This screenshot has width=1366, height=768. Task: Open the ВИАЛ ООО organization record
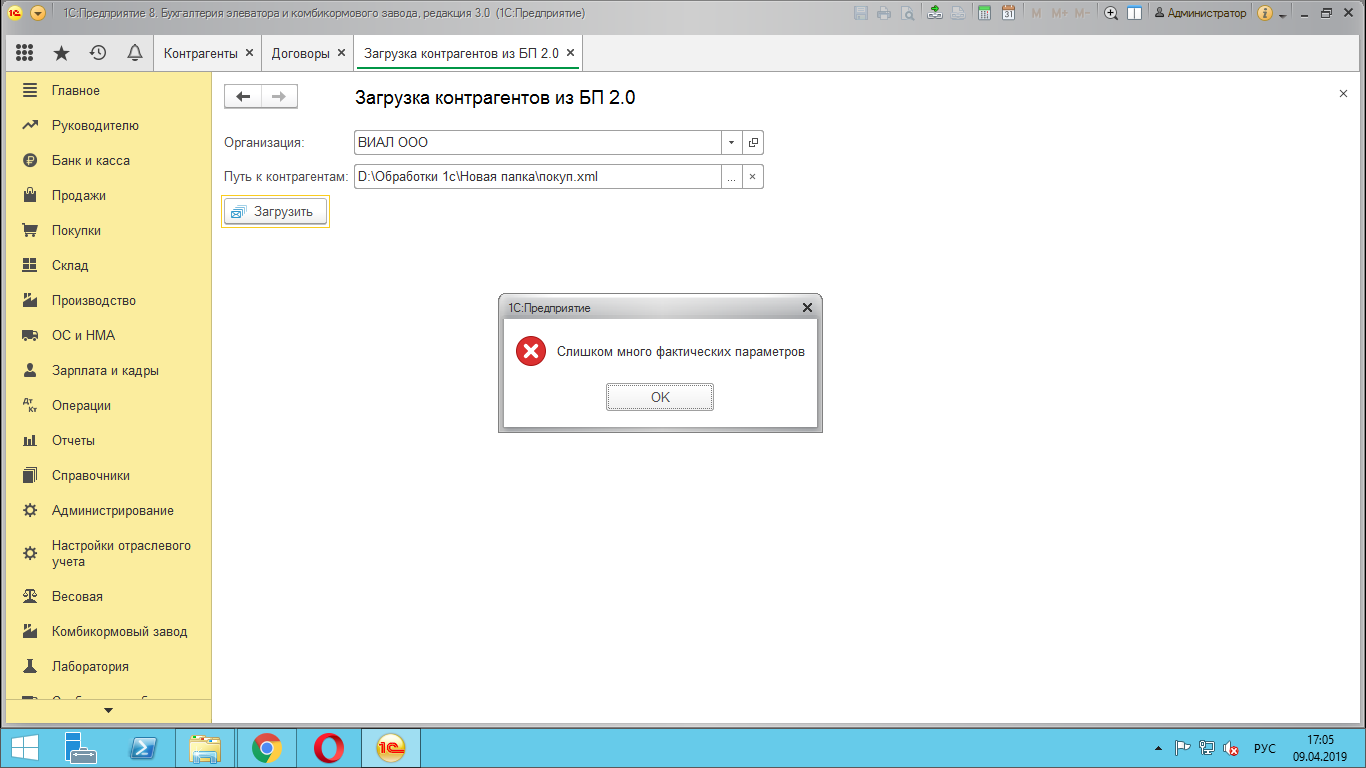pos(754,142)
